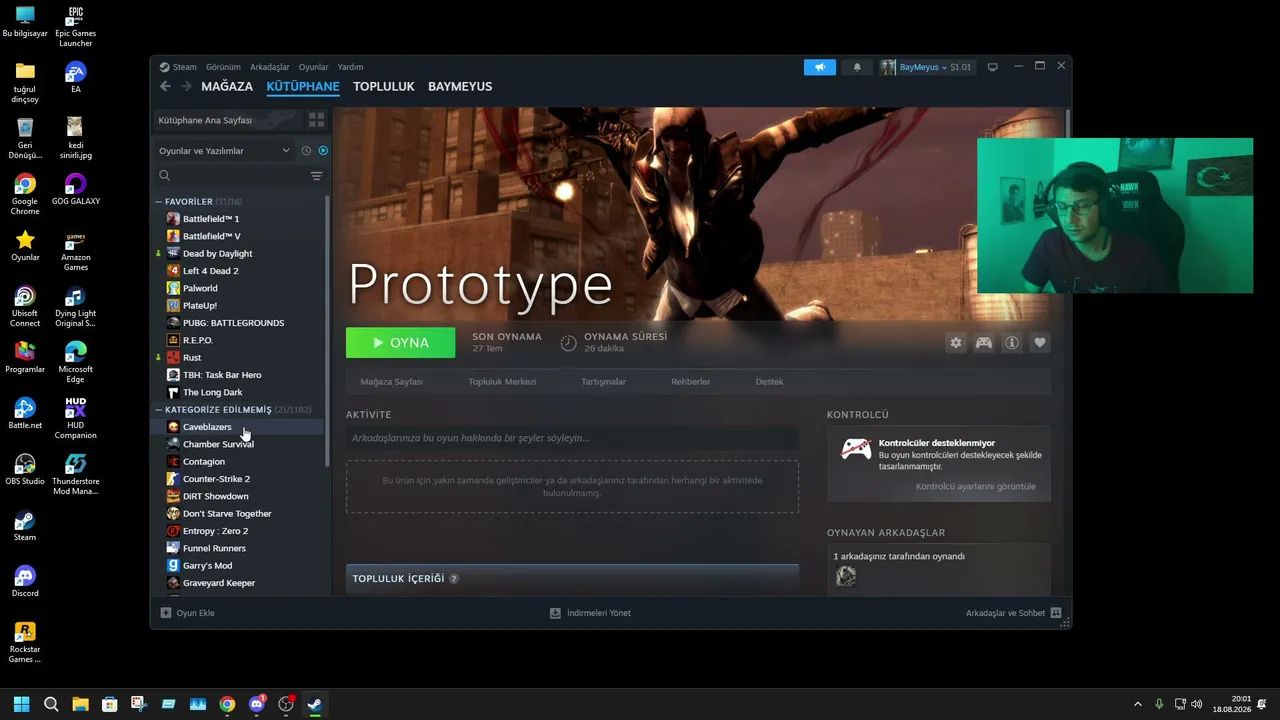Open the Yardım menu

click(x=350, y=67)
